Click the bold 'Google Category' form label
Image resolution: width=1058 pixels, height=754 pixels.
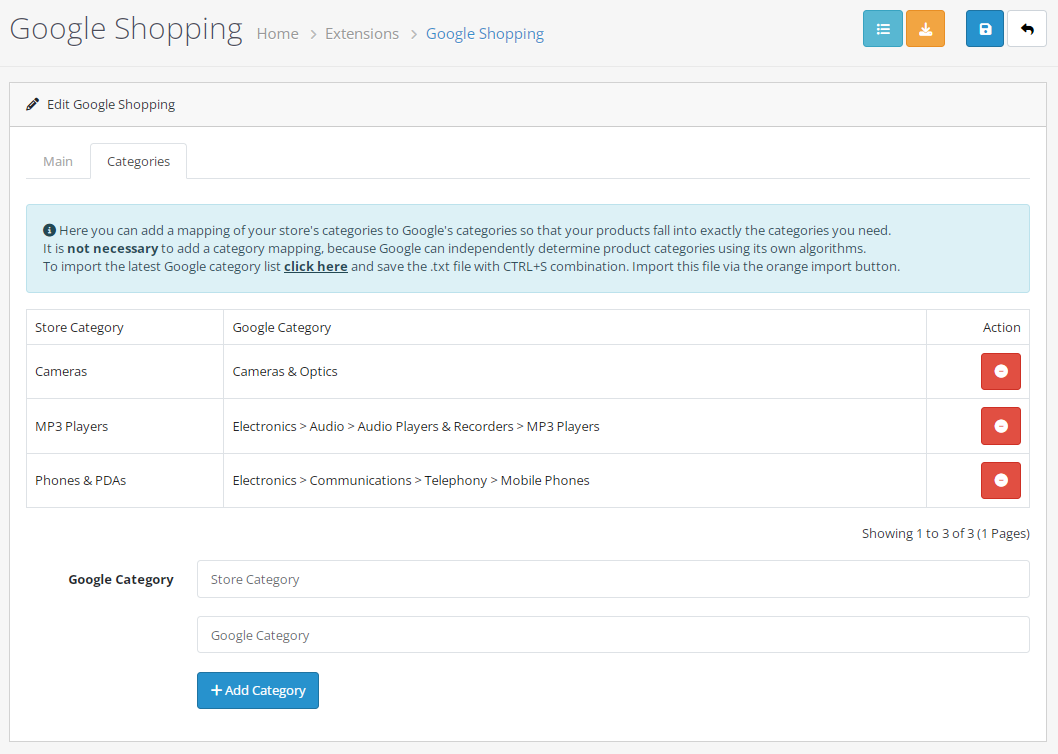(x=121, y=579)
